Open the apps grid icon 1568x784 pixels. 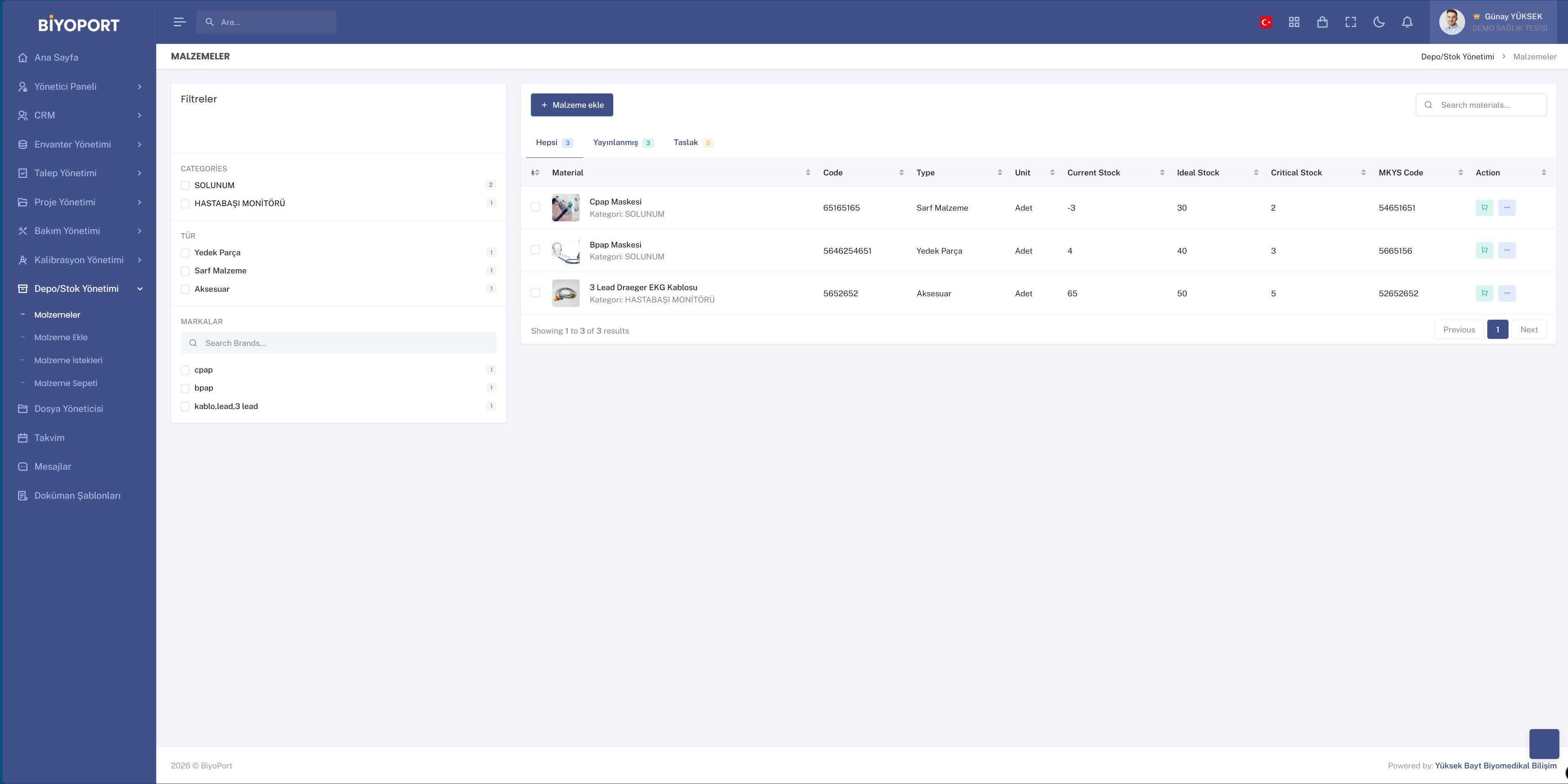(1294, 22)
